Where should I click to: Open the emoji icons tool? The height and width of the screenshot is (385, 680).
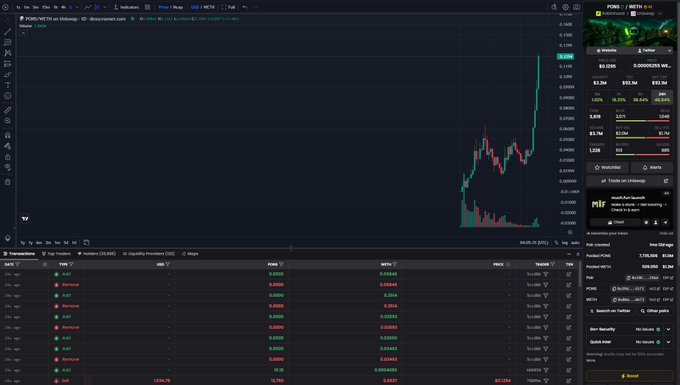tap(7, 96)
